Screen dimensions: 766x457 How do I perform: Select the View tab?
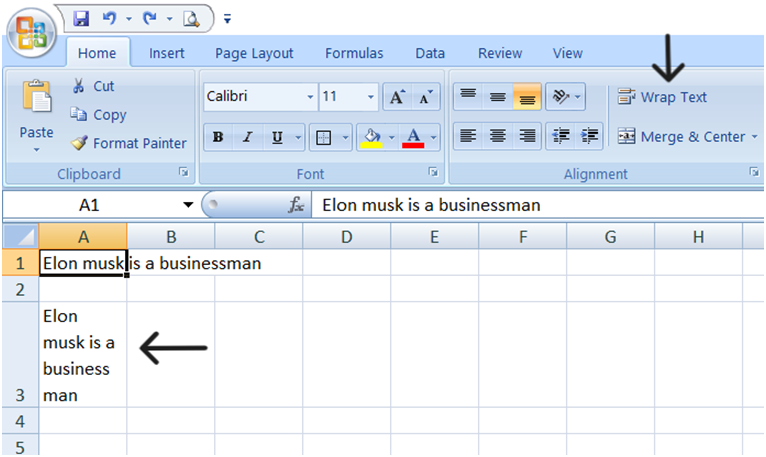click(567, 53)
